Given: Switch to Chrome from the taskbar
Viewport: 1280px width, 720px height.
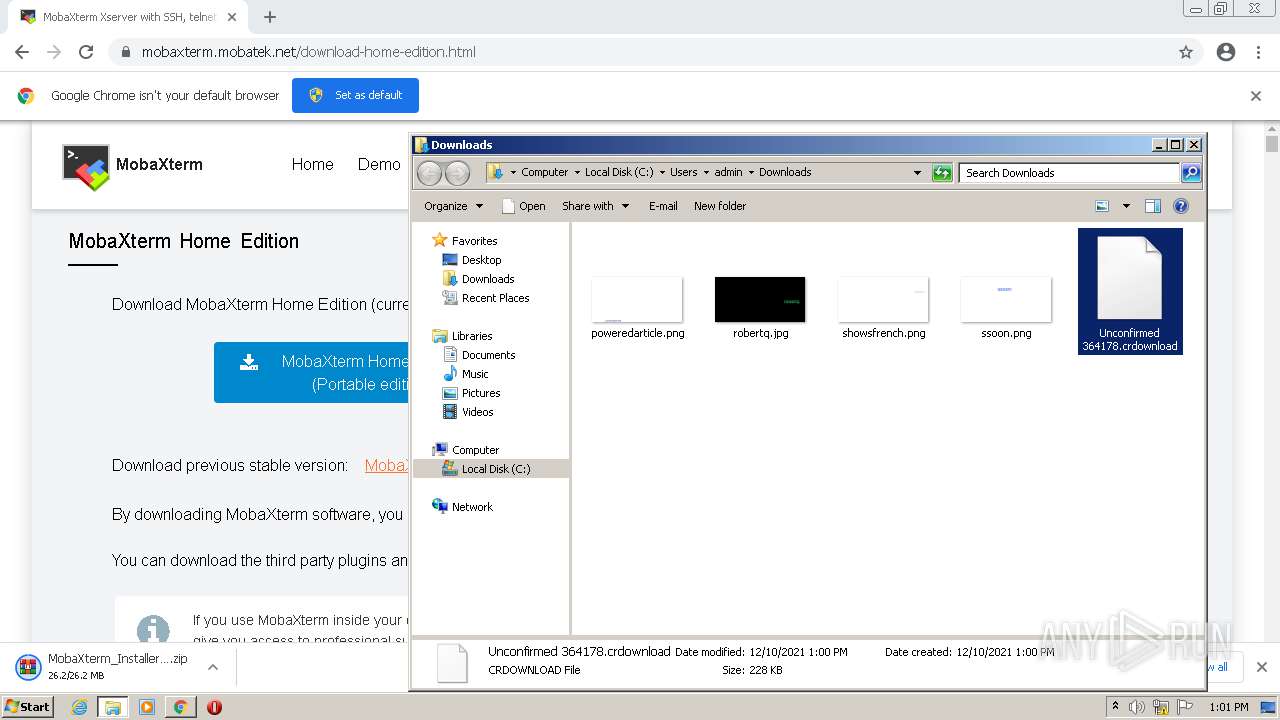Looking at the screenshot, I should click(180, 707).
